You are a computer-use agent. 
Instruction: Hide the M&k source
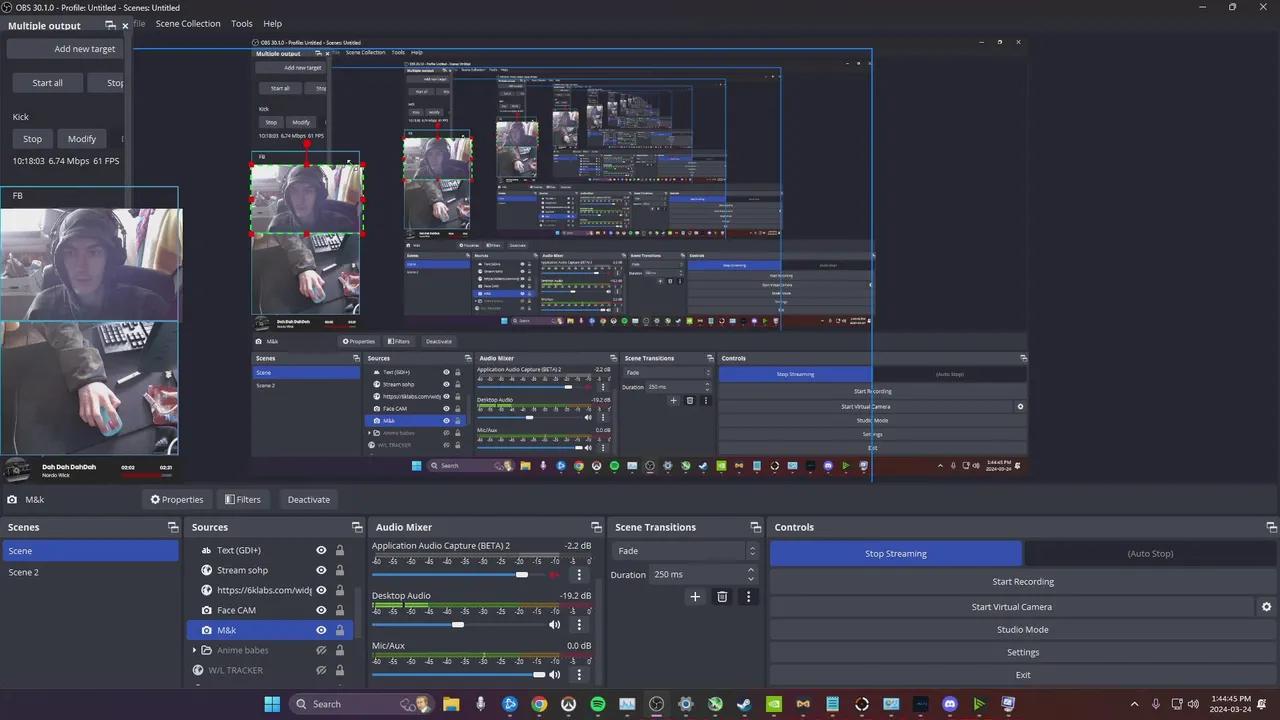[321, 630]
